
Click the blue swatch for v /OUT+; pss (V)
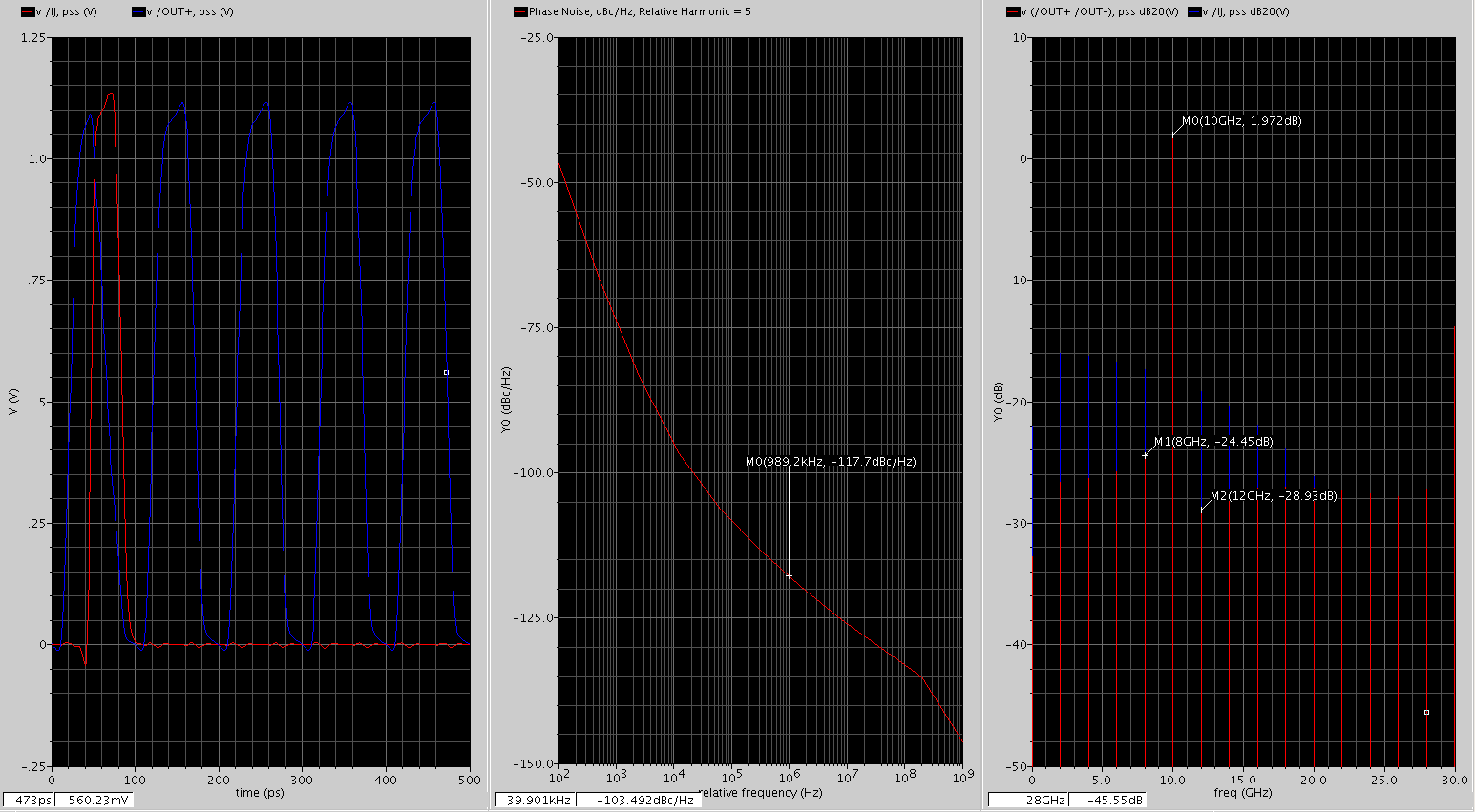coord(138,12)
